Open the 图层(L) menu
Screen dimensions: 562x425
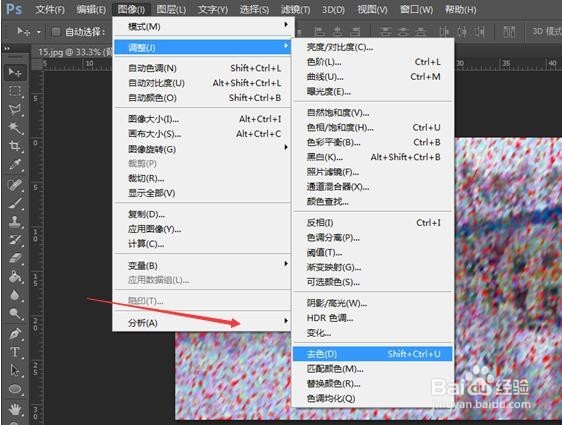coord(171,9)
